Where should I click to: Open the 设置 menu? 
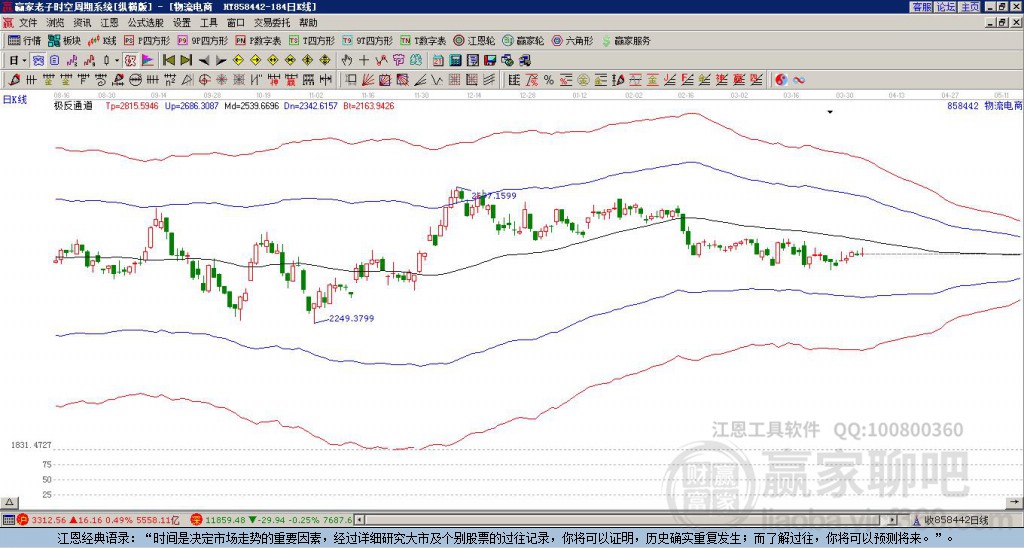(x=182, y=23)
